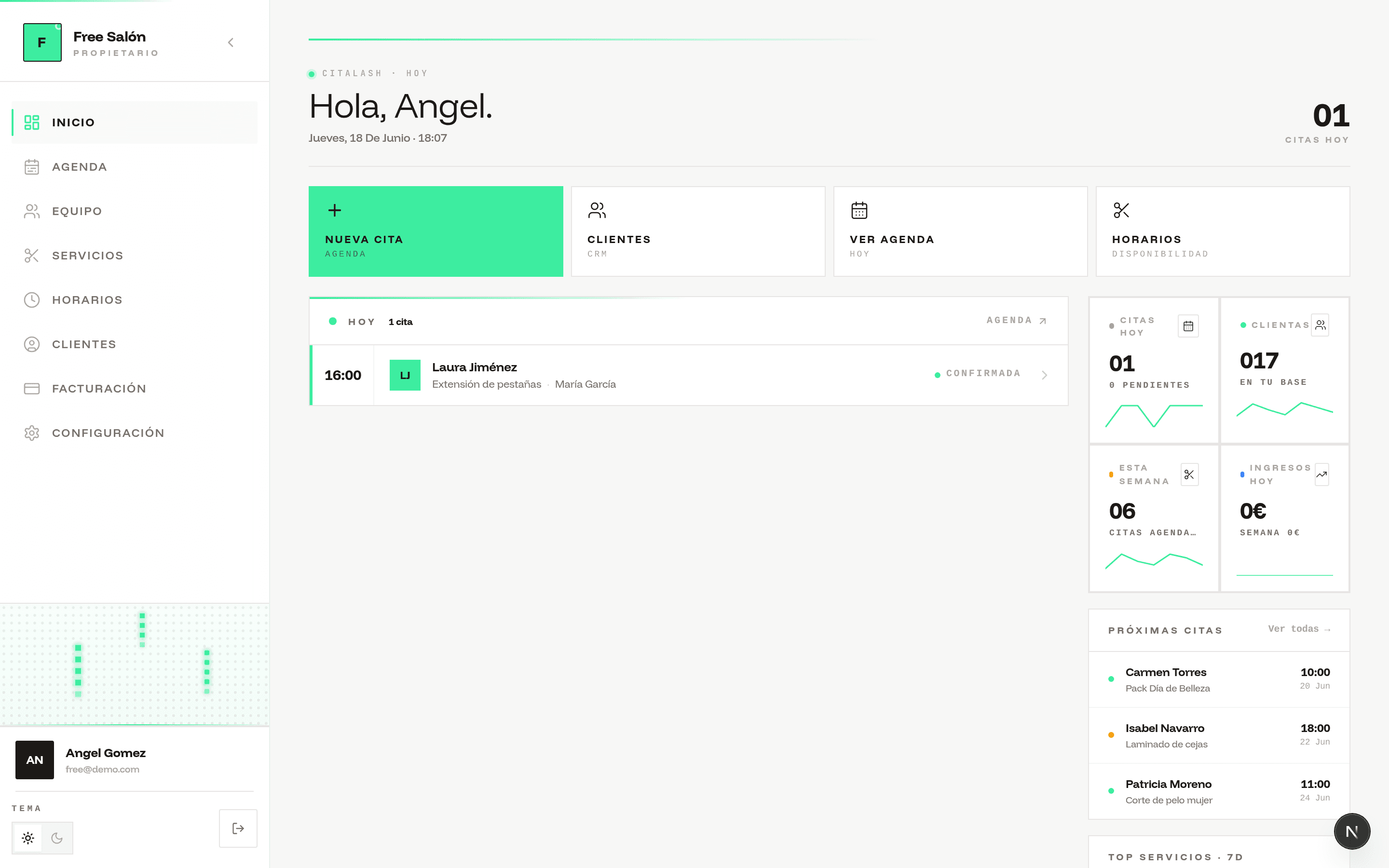Open Facturación in the sidebar

[134, 389]
